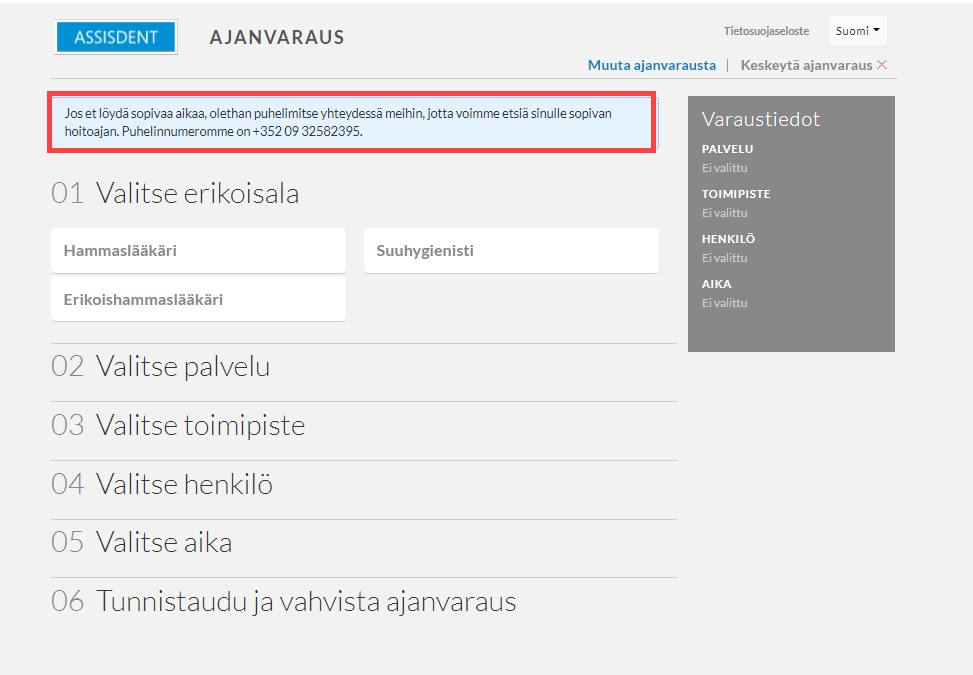Viewport: 973px width, 675px height.
Task: Expand step 06 Tunnistaudu ja vahvista ajanvaraus
Action: coord(284,601)
